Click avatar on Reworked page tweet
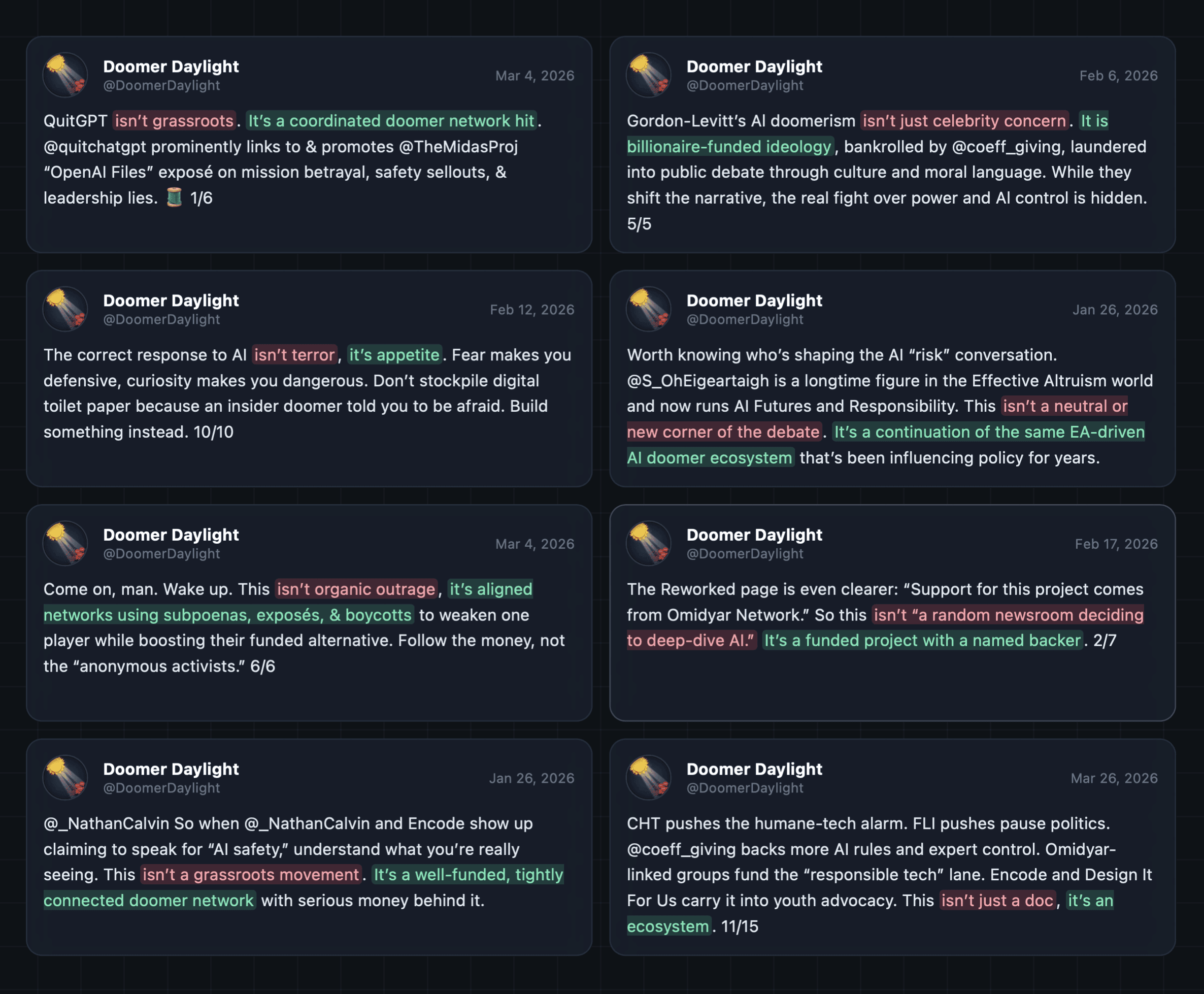 coord(649,543)
